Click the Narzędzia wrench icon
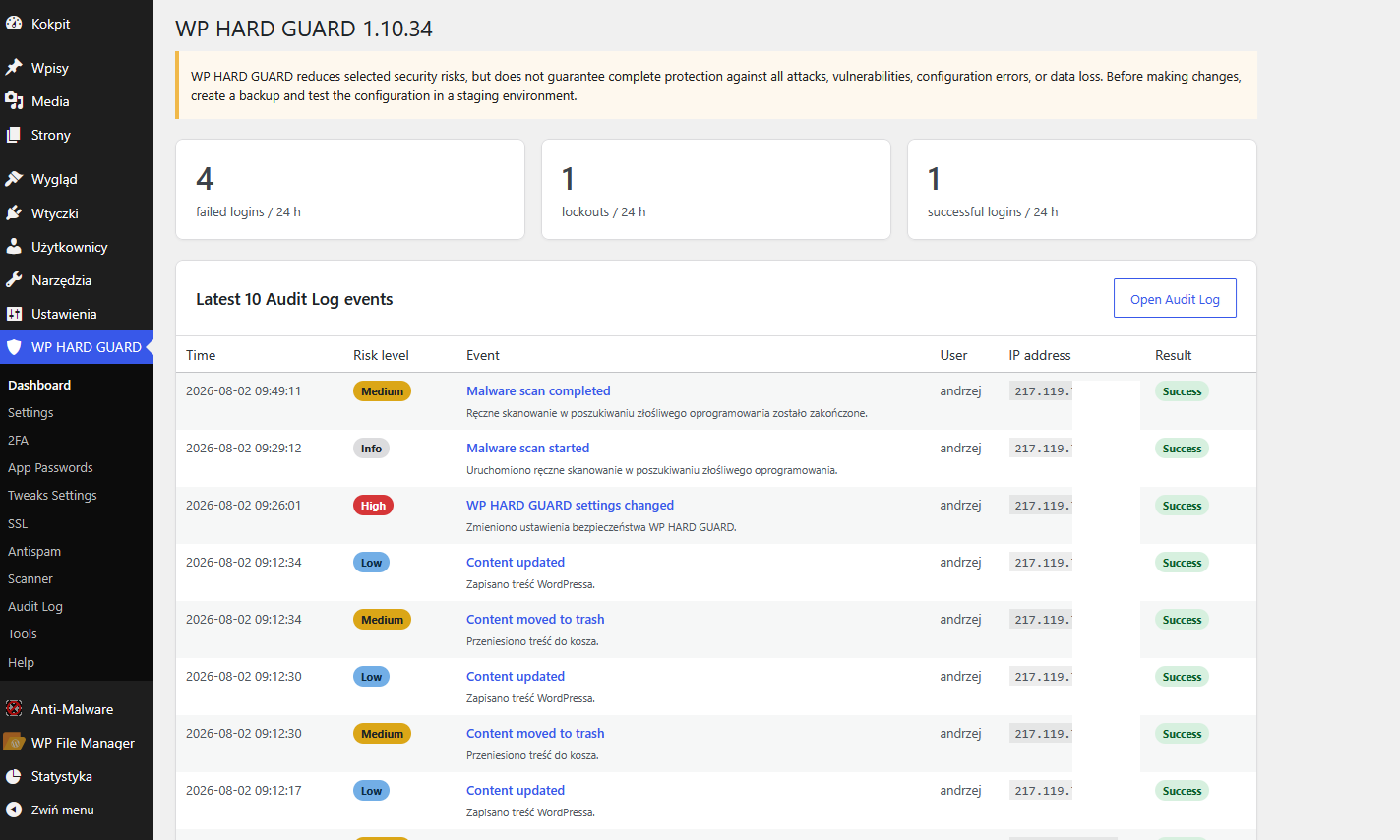Image resolution: width=1400 pixels, height=840 pixels. click(x=14, y=280)
